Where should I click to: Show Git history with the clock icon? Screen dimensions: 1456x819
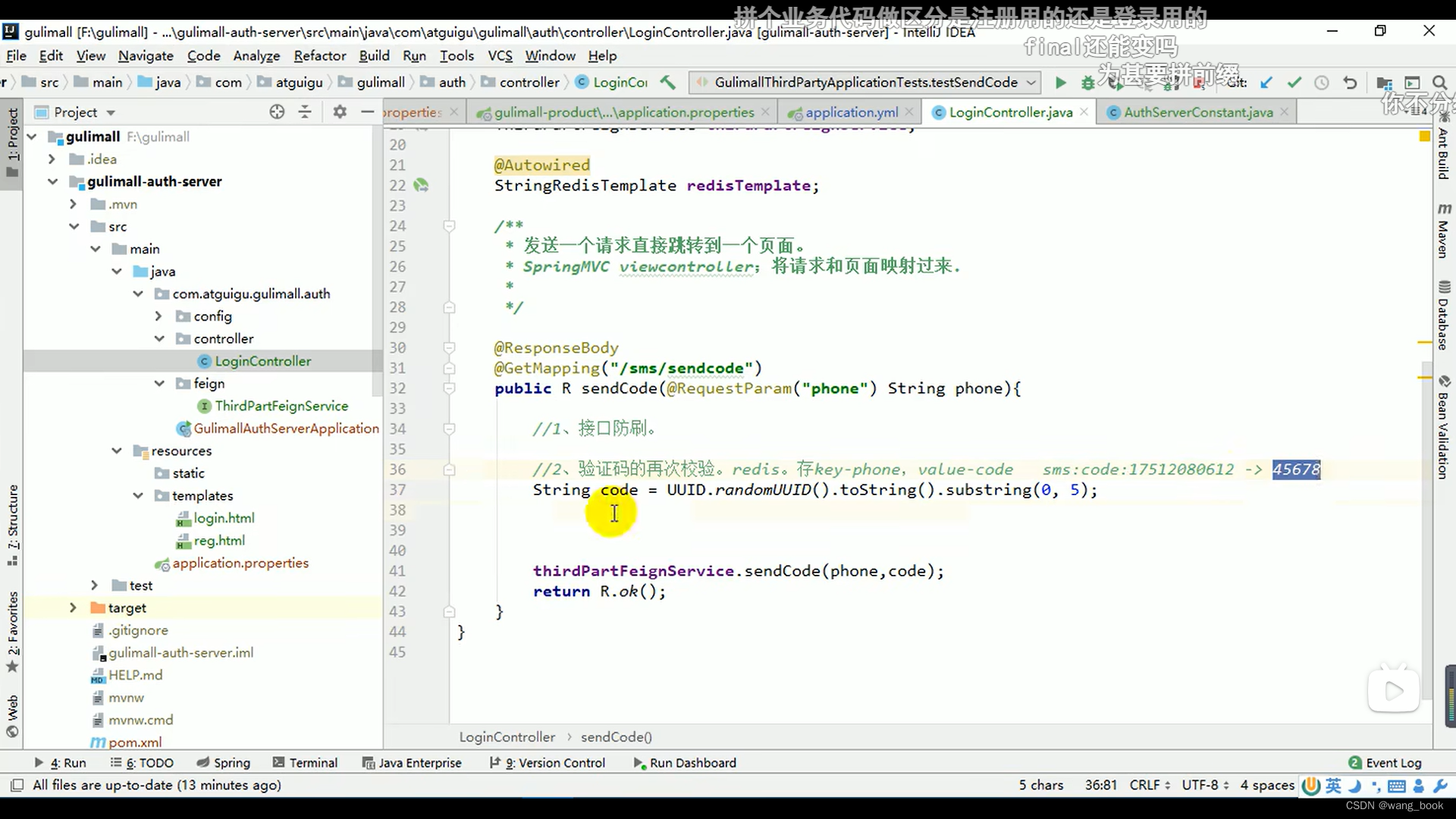1322,83
